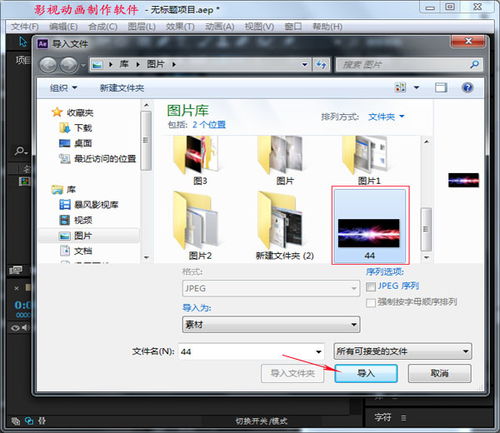
Task: Select the 图片 library in sidebar
Action: pyautogui.click(x=75, y=236)
